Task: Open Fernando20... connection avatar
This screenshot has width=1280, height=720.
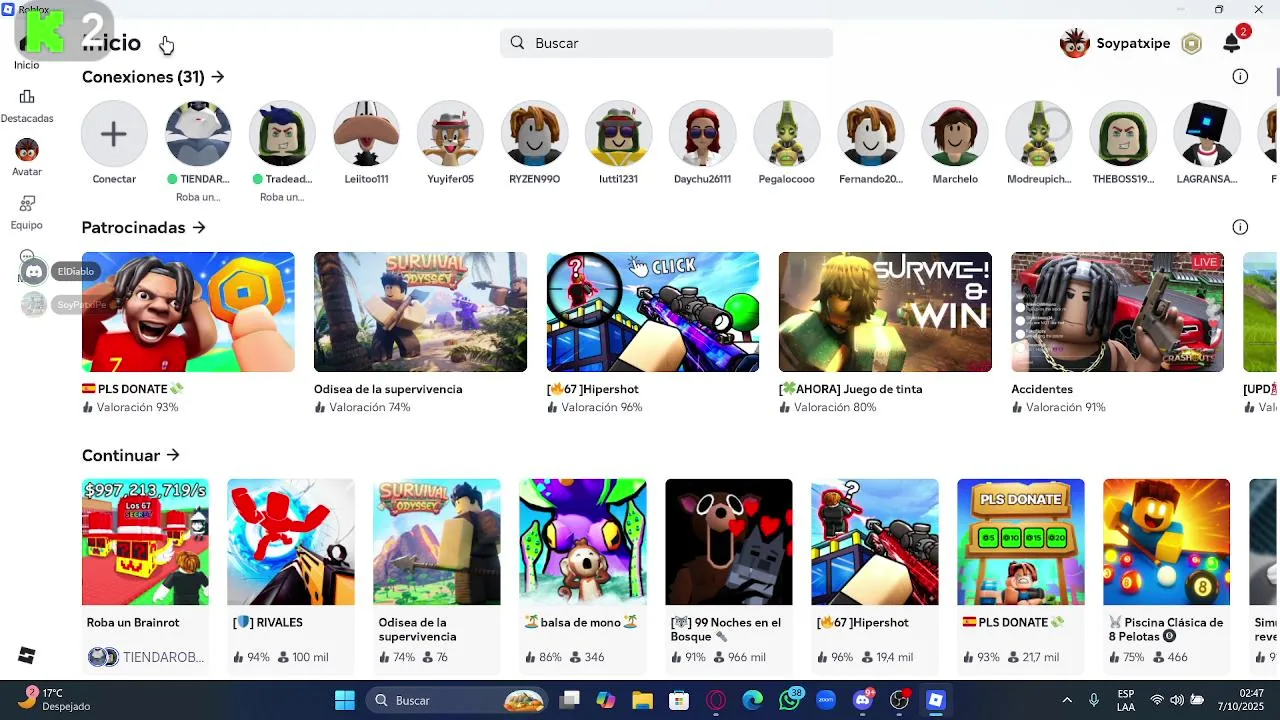Action: 870,133
